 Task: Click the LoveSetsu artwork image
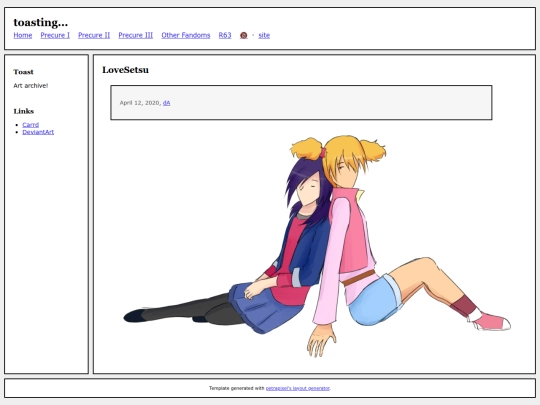point(317,246)
